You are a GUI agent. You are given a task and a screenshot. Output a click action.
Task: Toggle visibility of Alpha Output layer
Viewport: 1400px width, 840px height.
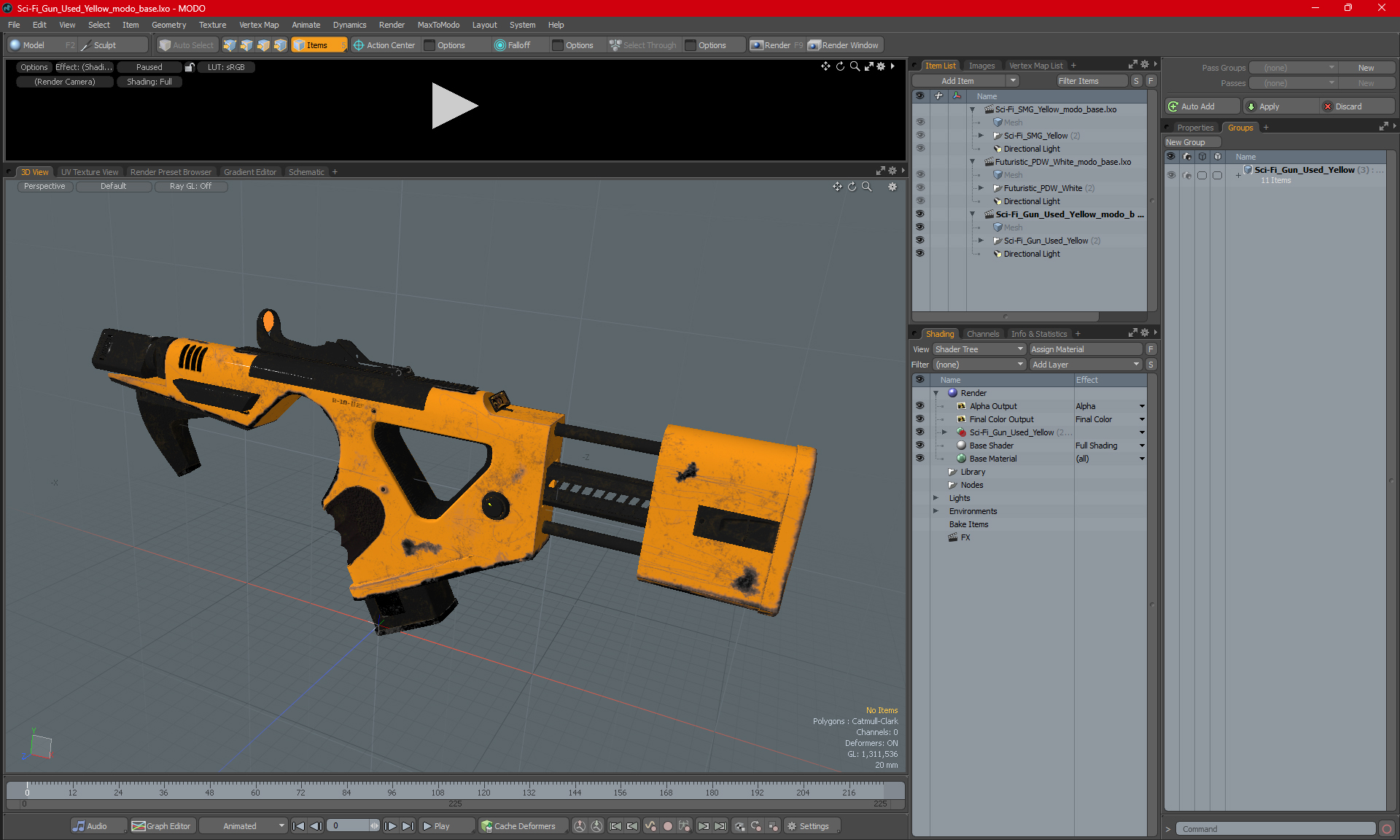[919, 406]
